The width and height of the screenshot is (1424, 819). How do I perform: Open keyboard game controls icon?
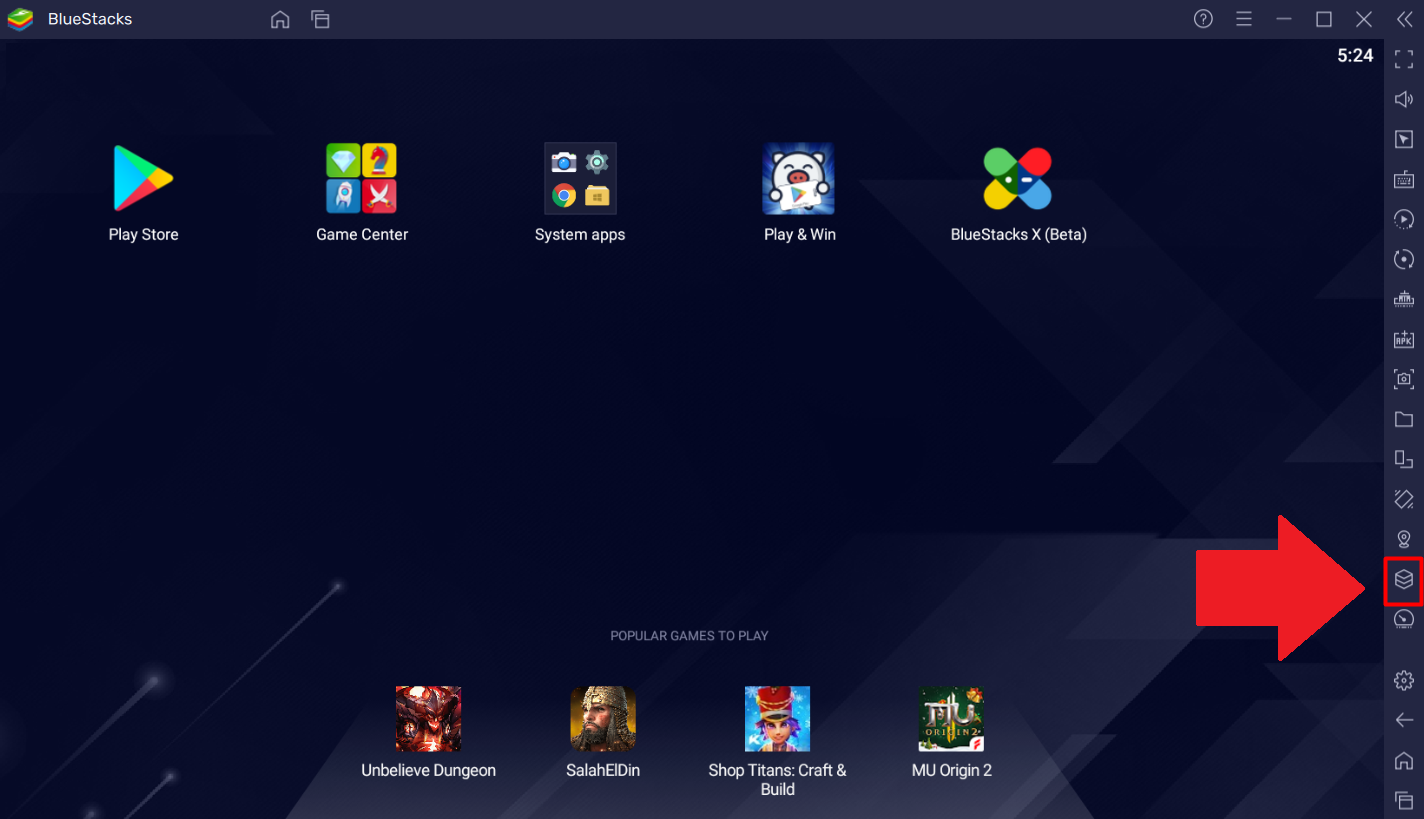pyautogui.click(x=1404, y=179)
